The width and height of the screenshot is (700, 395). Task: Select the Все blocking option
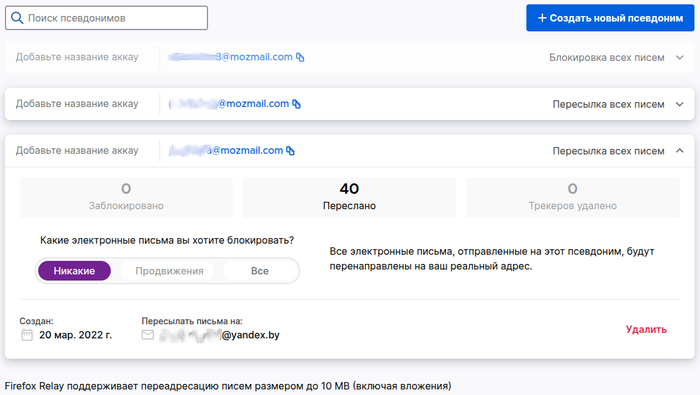point(260,271)
